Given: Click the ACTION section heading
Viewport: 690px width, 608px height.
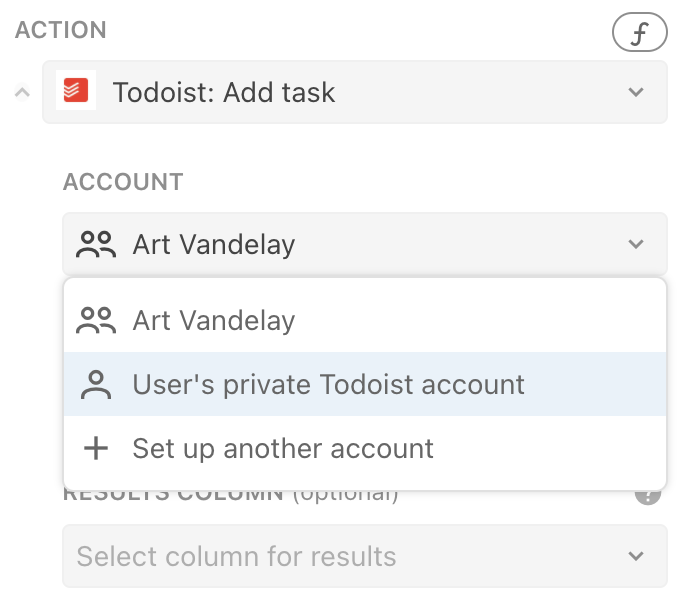Looking at the screenshot, I should click(60, 30).
